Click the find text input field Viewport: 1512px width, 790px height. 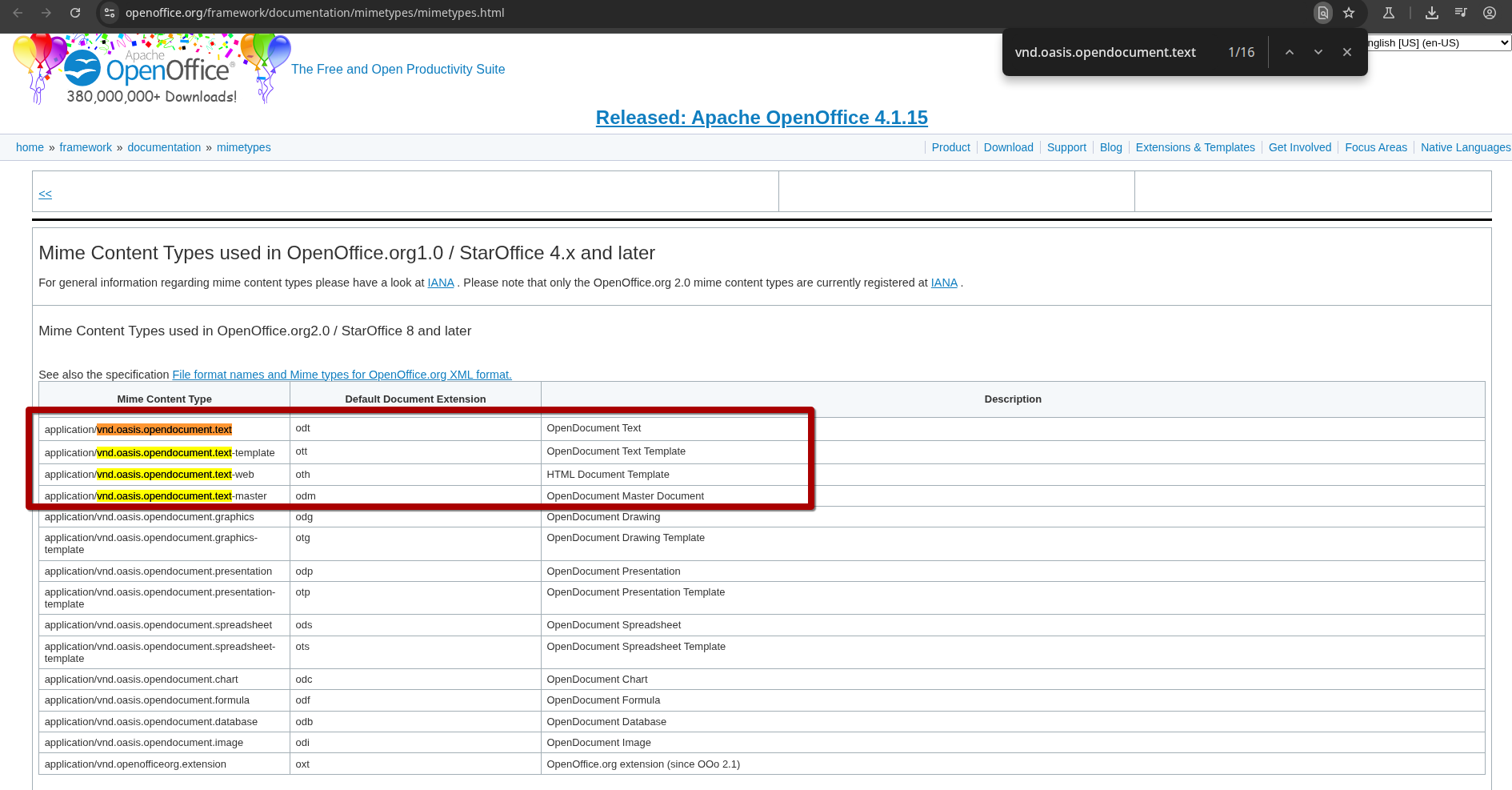1112,52
